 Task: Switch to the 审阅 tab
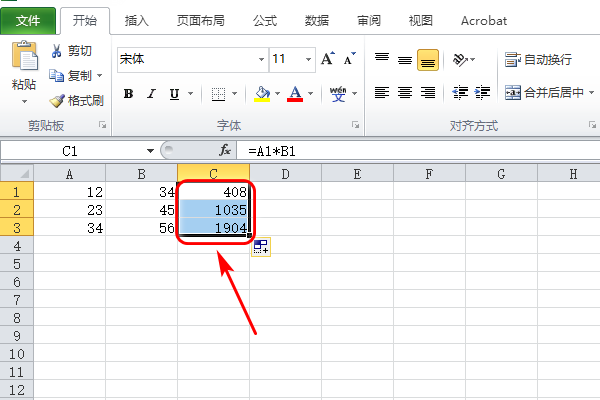coord(369,21)
